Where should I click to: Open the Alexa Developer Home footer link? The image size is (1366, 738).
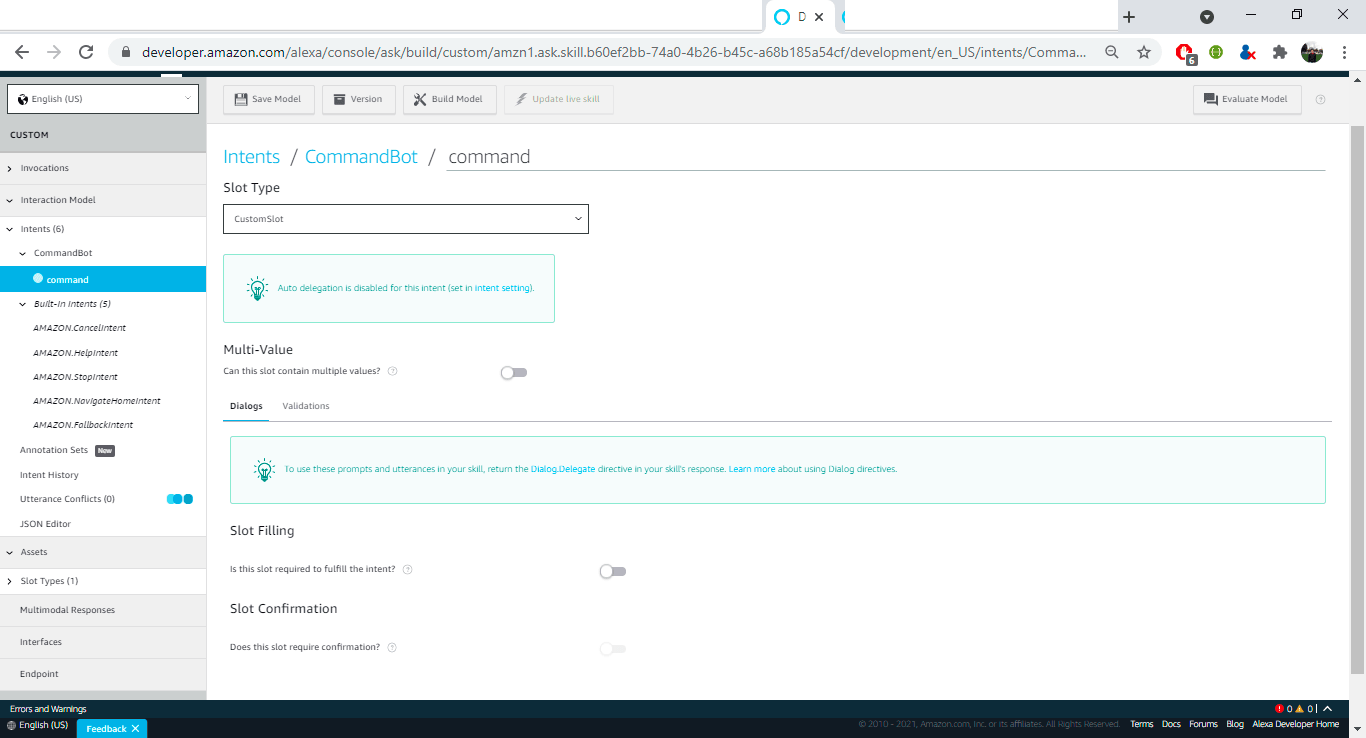pos(1296,724)
